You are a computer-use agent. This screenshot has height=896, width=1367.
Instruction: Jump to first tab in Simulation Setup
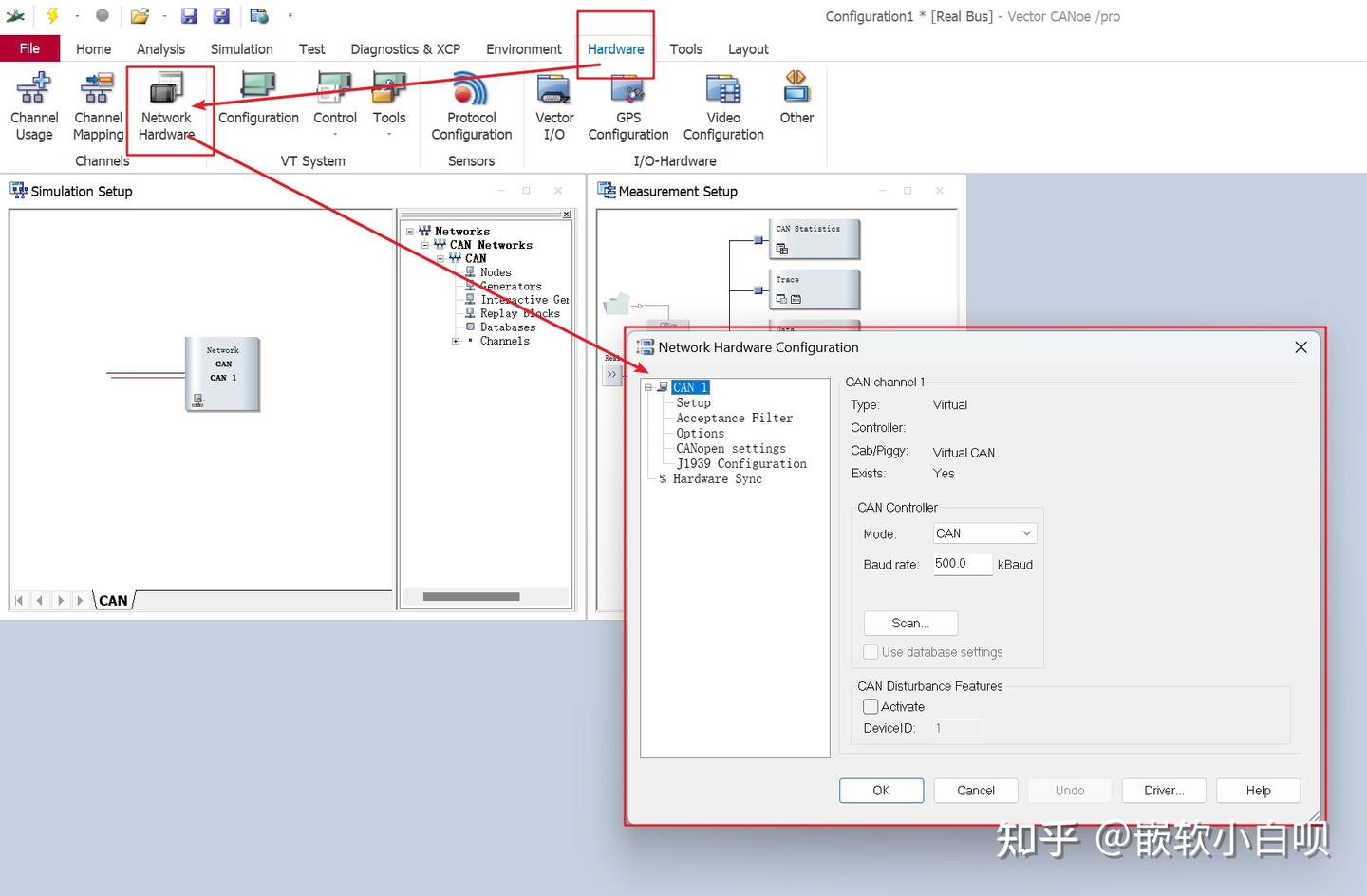click(x=19, y=600)
